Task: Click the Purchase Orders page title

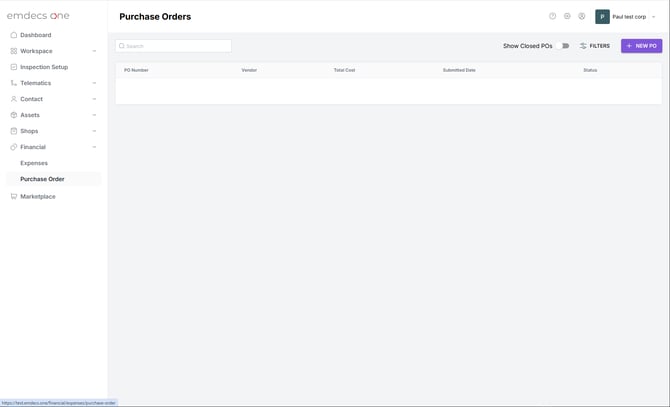Action: pos(155,17)
